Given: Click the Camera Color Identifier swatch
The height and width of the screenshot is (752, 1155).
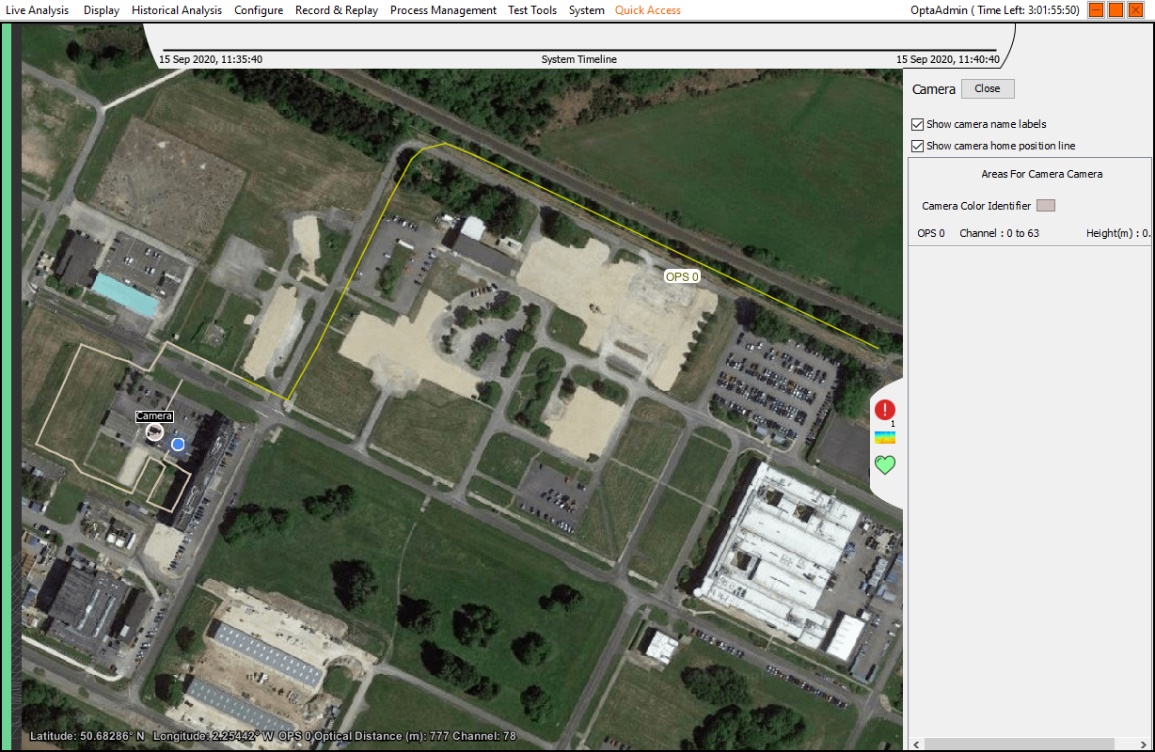Looking at the screenshot, I should [1045, 206].
